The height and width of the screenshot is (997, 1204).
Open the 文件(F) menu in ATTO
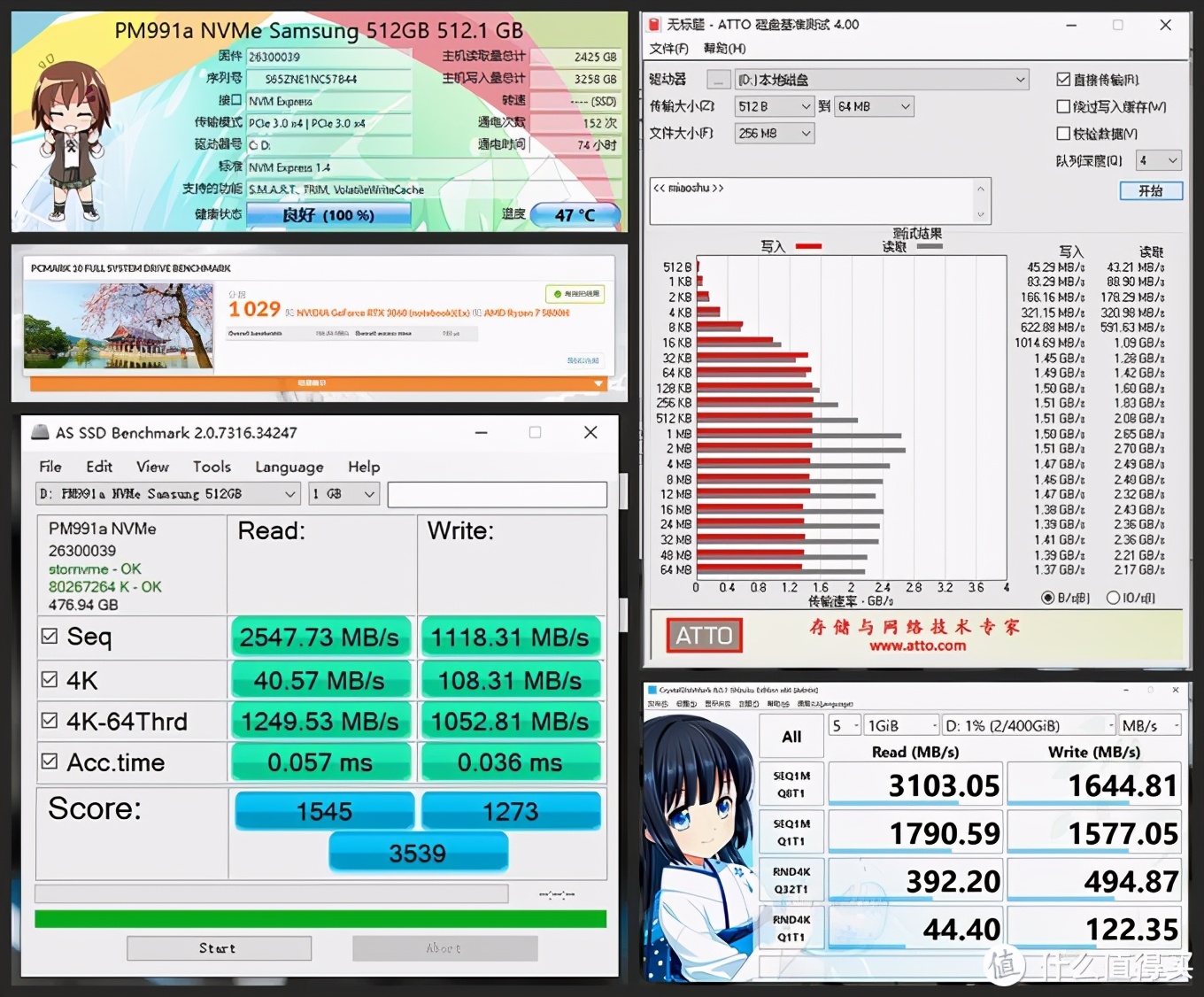point(668,49)
